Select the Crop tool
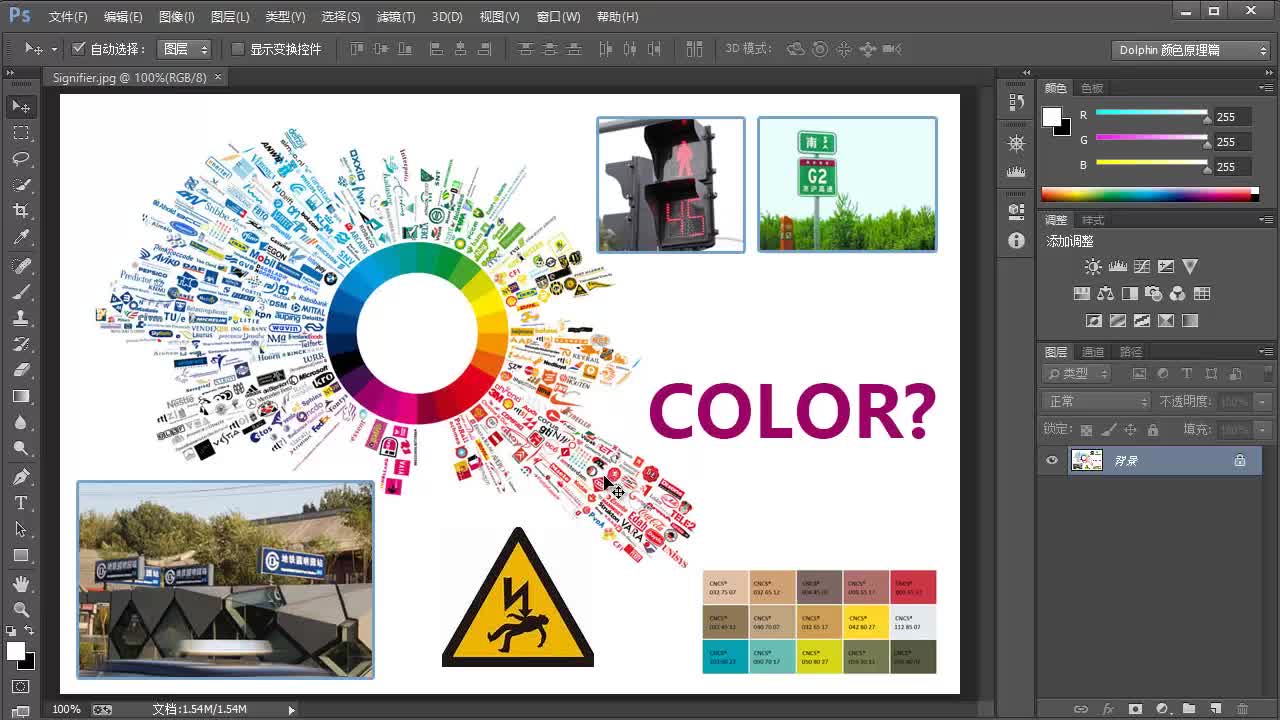This screenshot has width=1280, height=720. (21, 211)
